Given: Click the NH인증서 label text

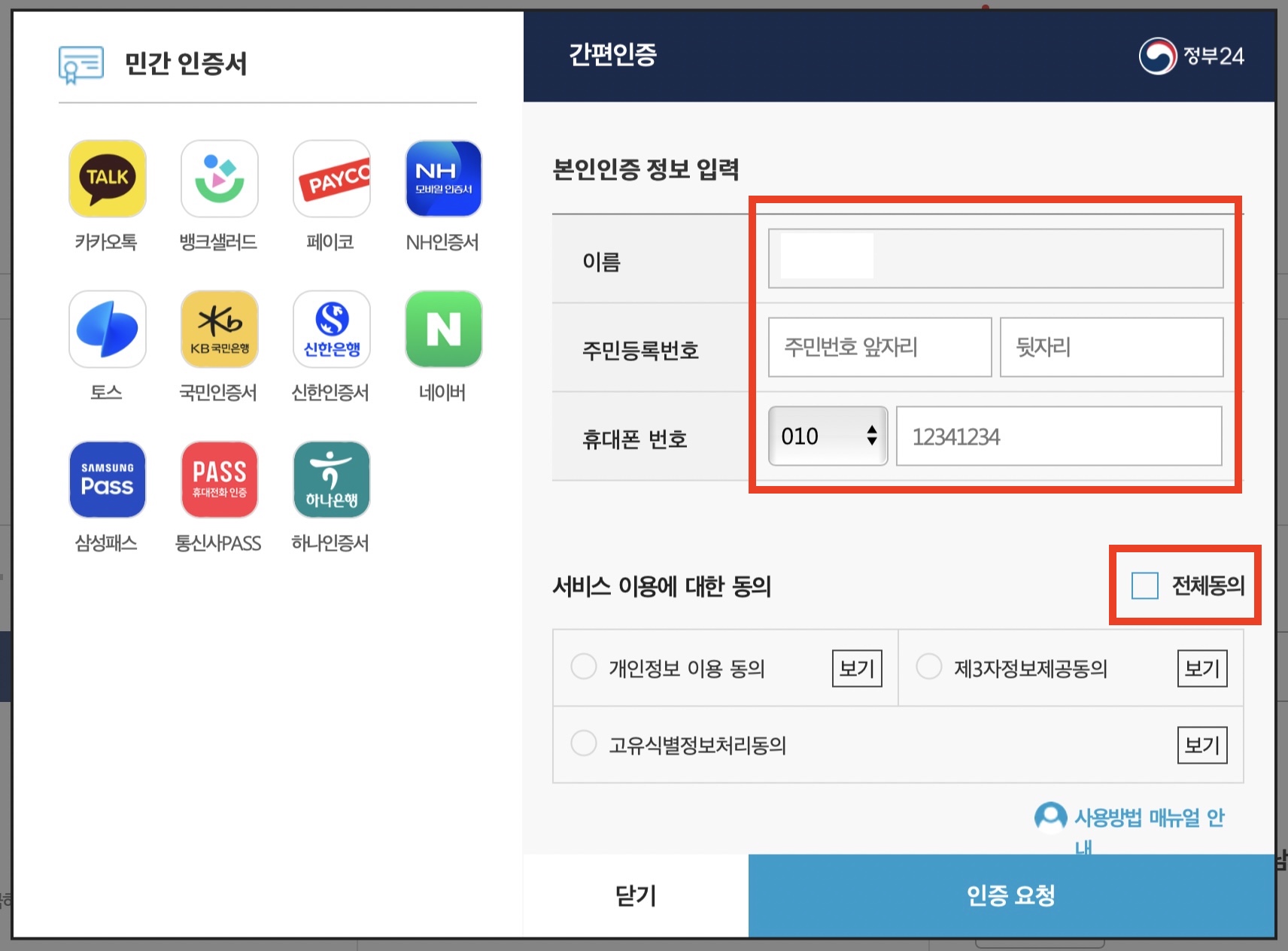Looking at the screenshot, I should 442,242.
